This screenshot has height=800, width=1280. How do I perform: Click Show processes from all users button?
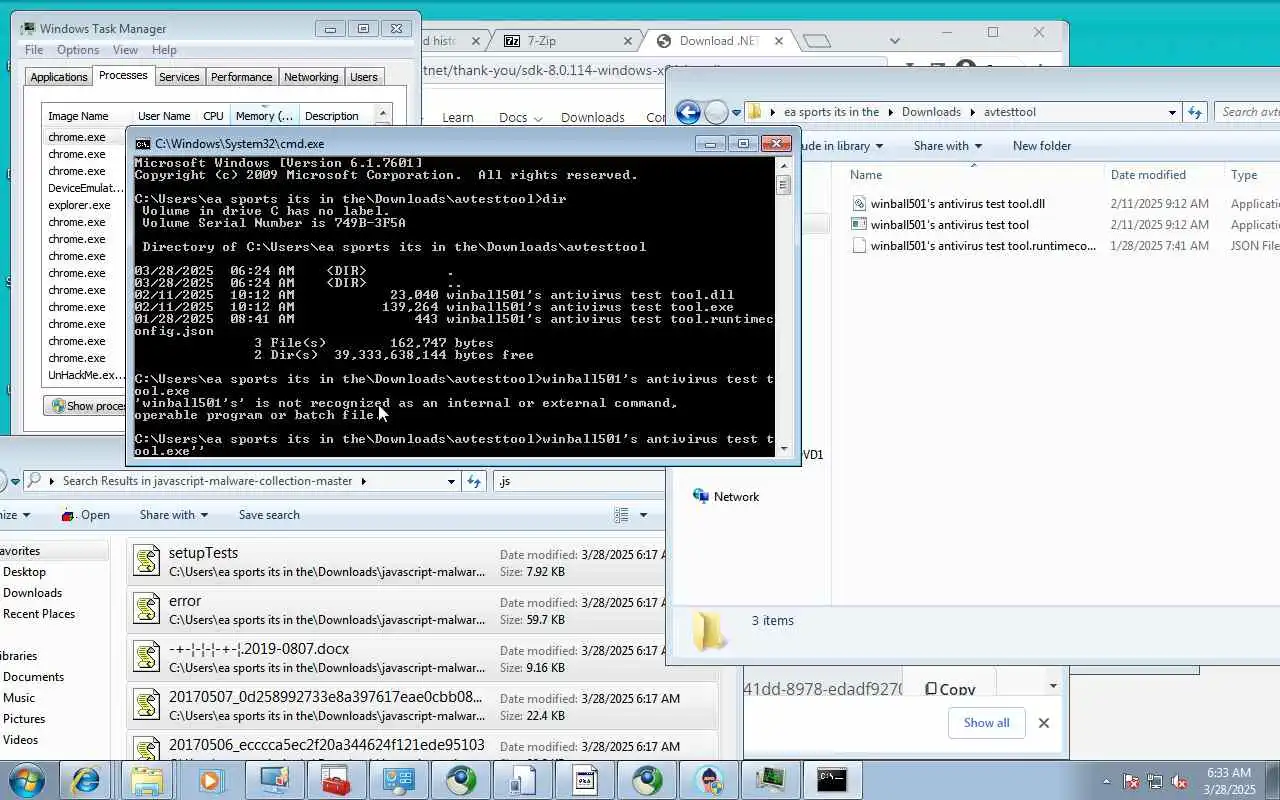click(x=84, y=406)
